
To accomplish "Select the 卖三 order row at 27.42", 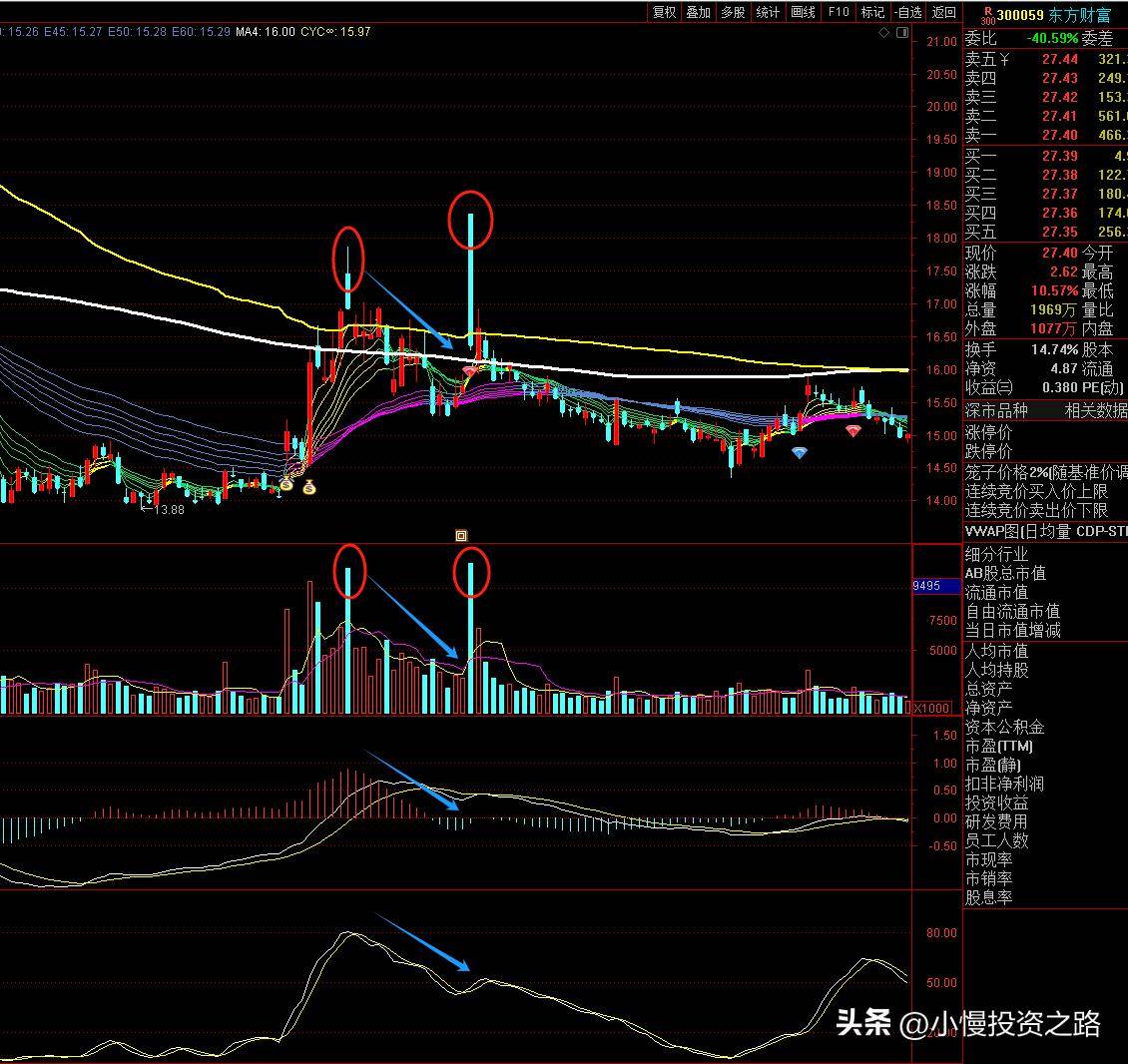I will pyautogui.click(x=1045, y=97).
